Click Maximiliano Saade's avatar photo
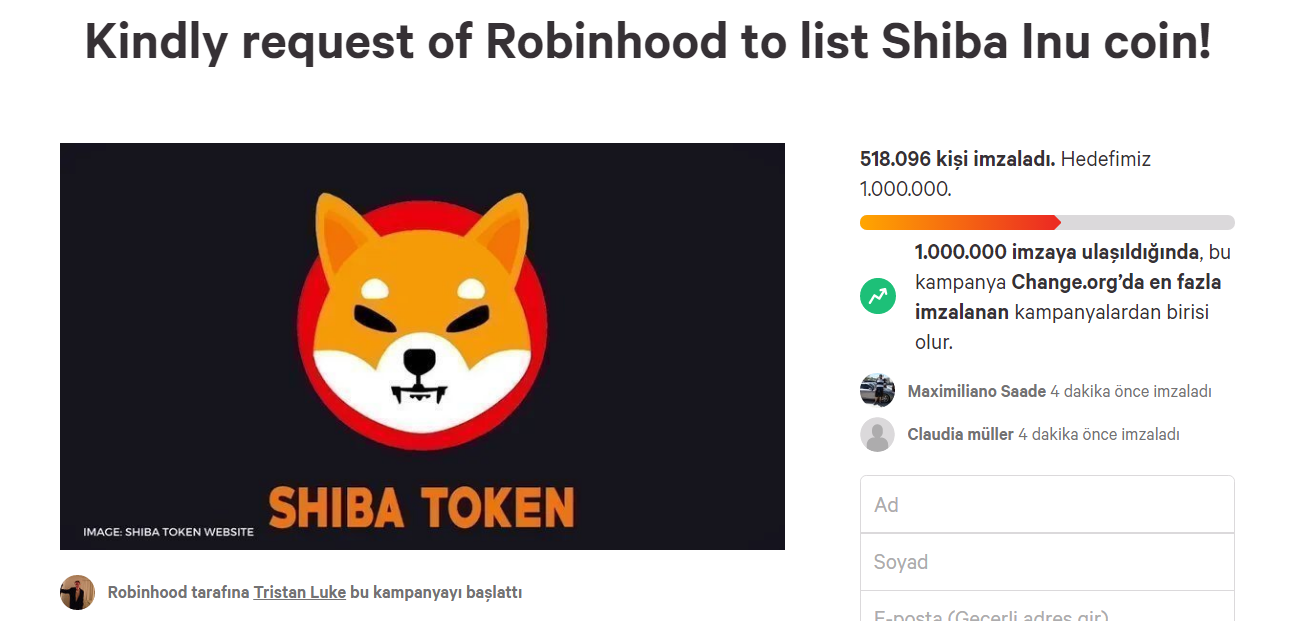Screen dimensions: 1290x621 coord(877,391)
